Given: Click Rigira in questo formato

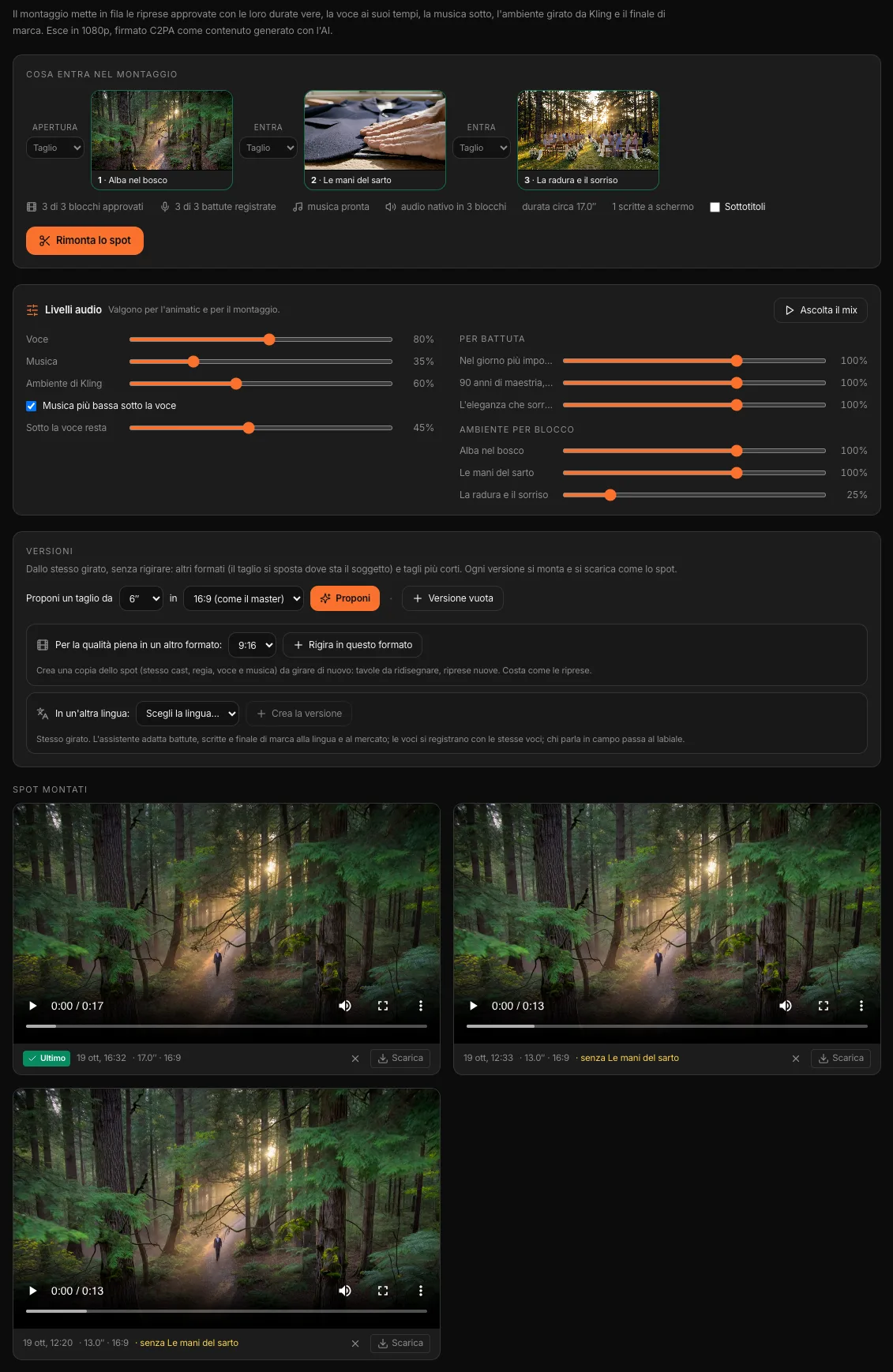Looking at the screenshot, I should coord(352,645).
